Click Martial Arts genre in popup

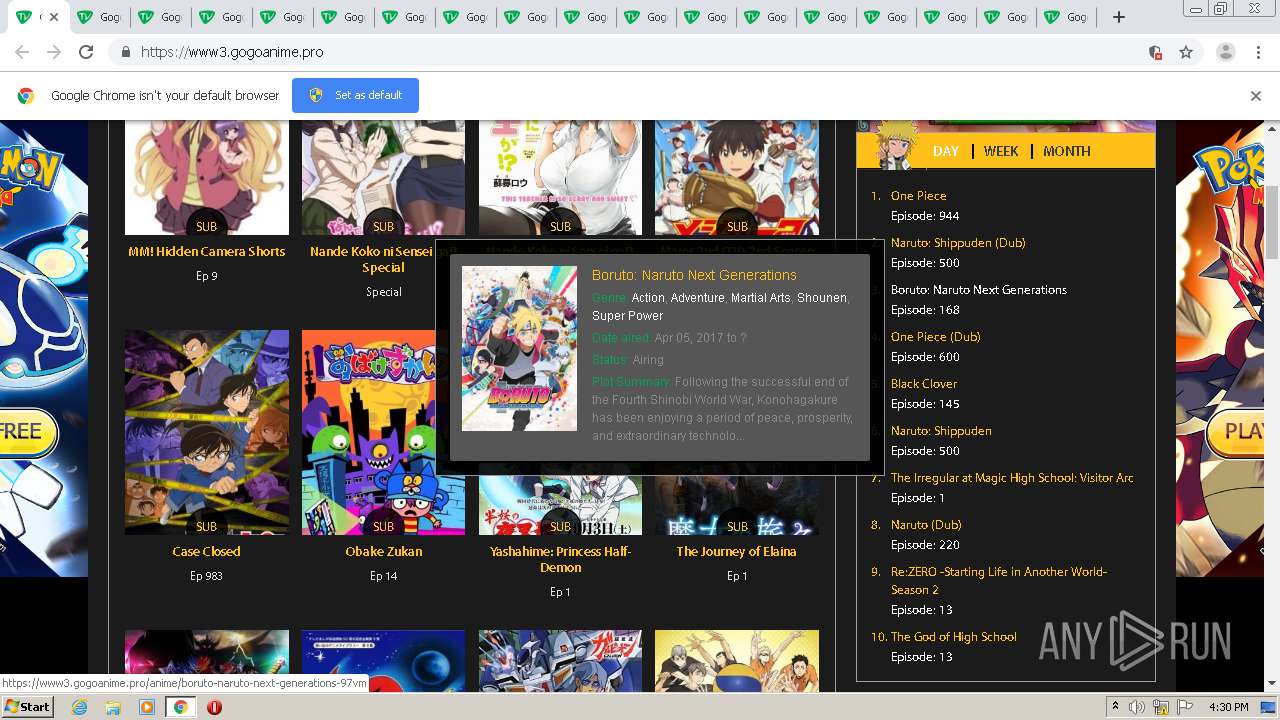[x=760, y=298]
